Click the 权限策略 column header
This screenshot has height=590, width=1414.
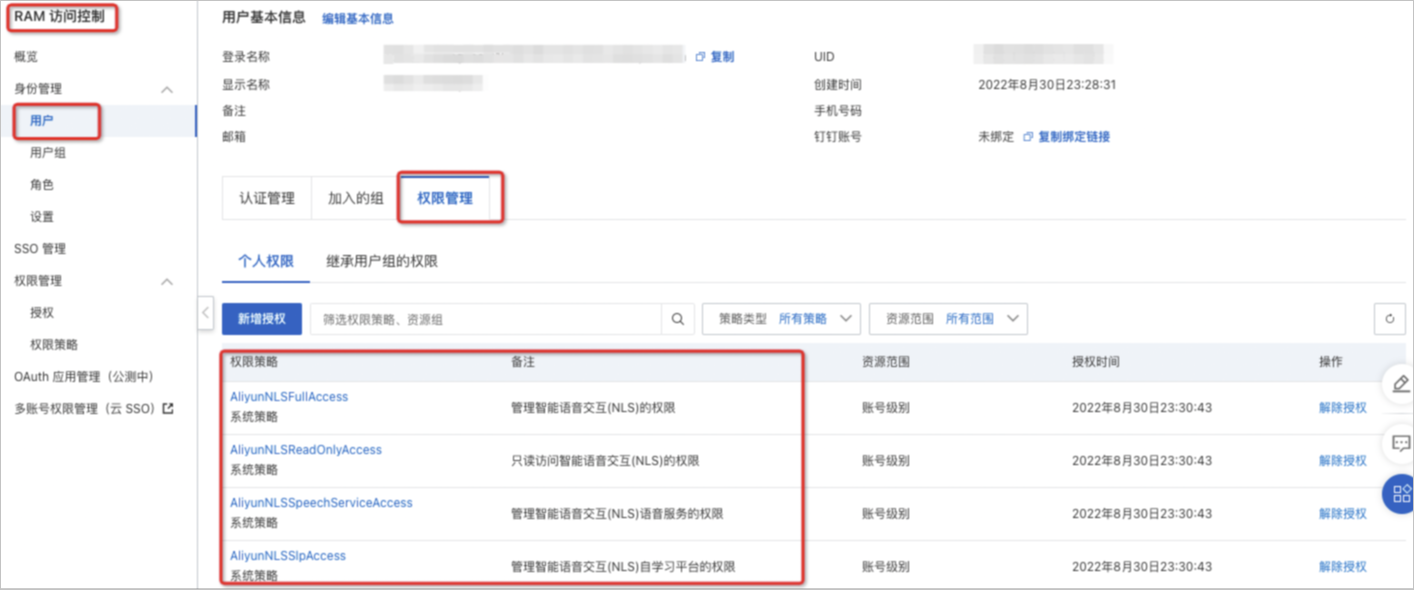[254, 362]
